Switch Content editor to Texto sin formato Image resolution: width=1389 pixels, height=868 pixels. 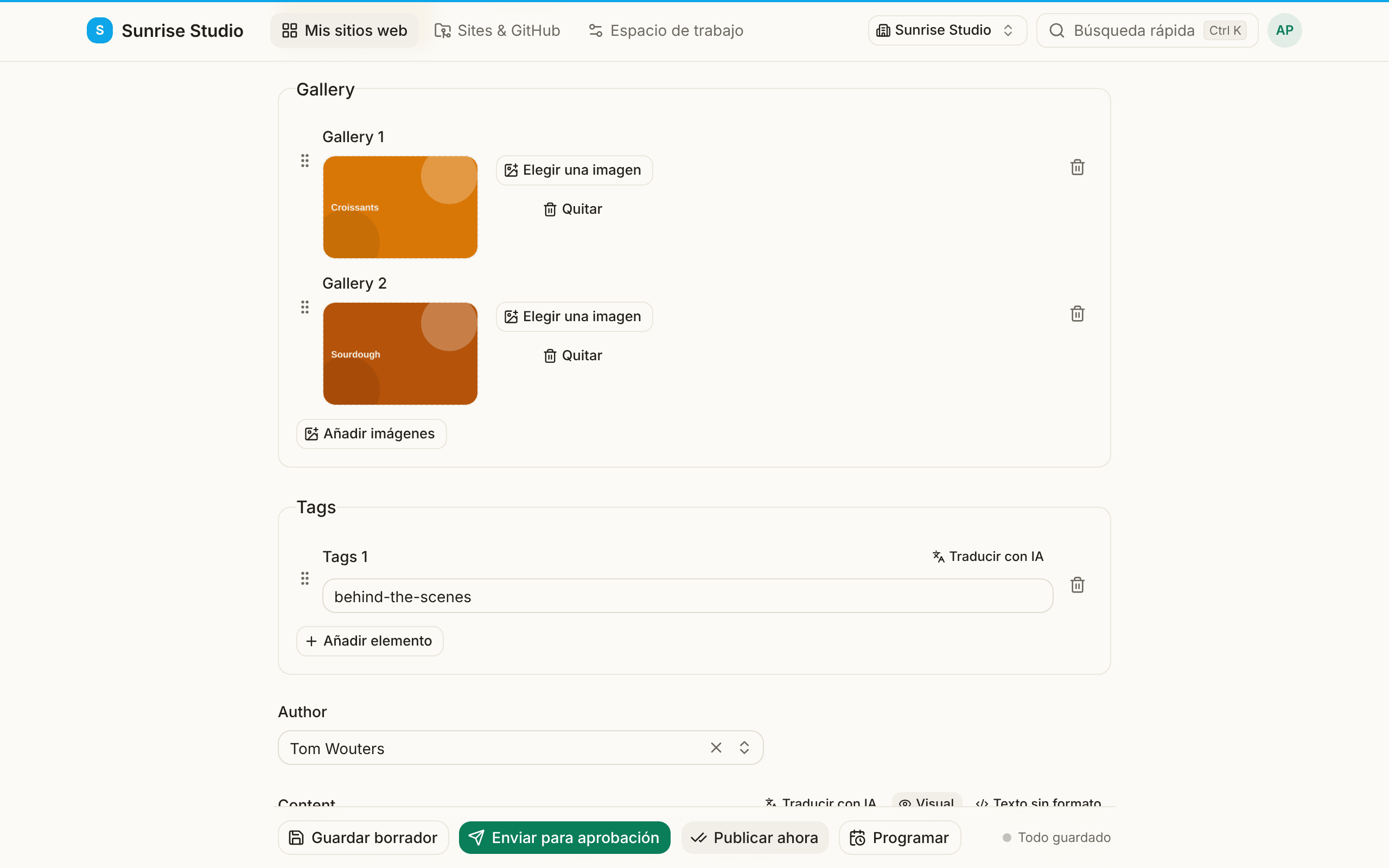(1038, 801)
